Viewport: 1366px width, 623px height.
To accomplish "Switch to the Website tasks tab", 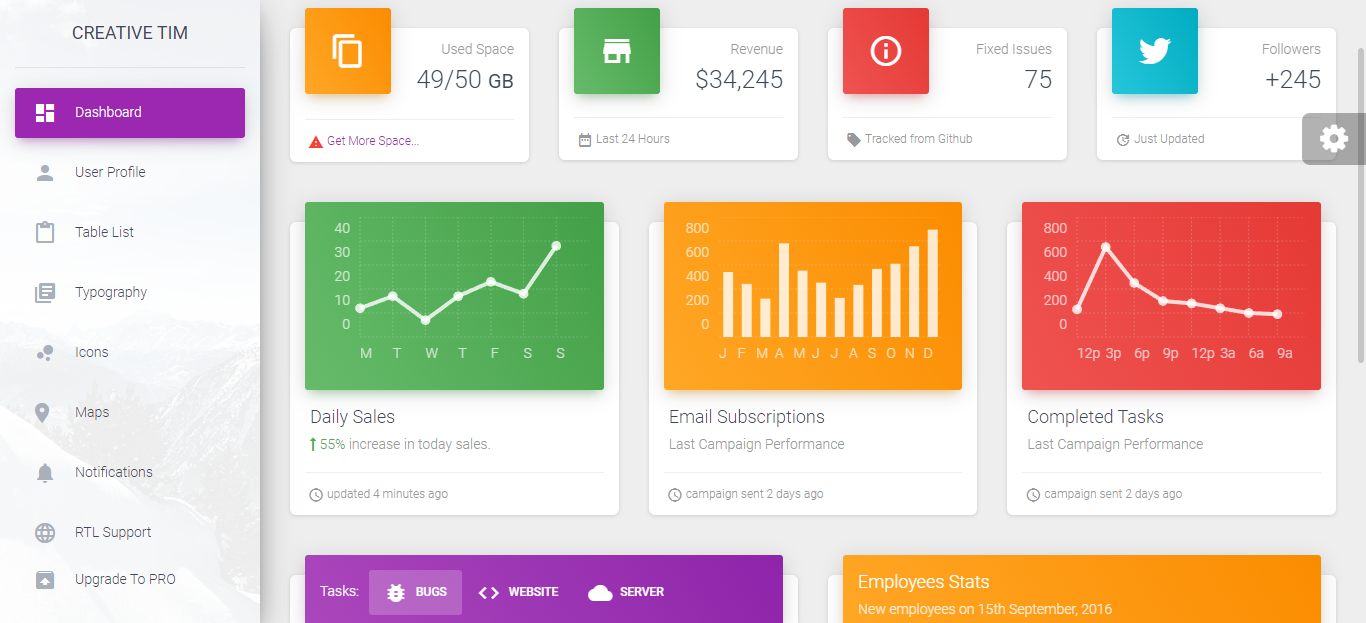I will click(519, 592).
